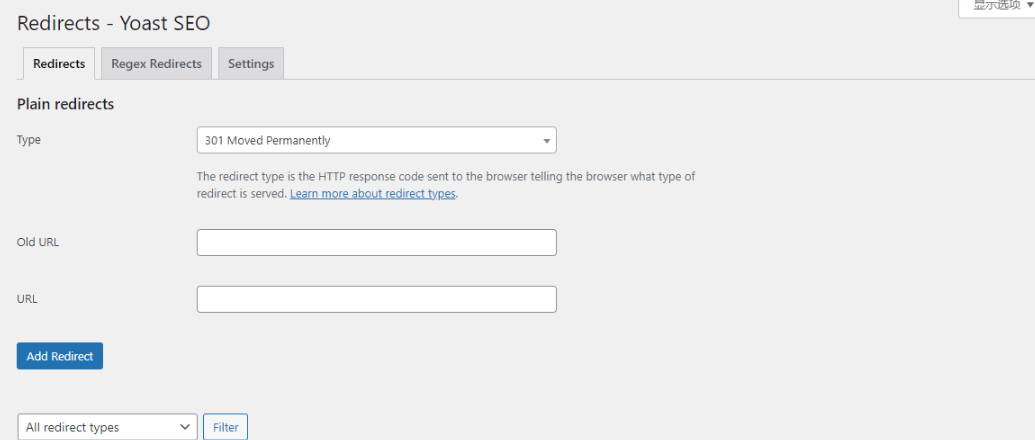Open Learn more about redirect types link
Viewport: 1035px width, 440px height.
click(x=373, y=194)
